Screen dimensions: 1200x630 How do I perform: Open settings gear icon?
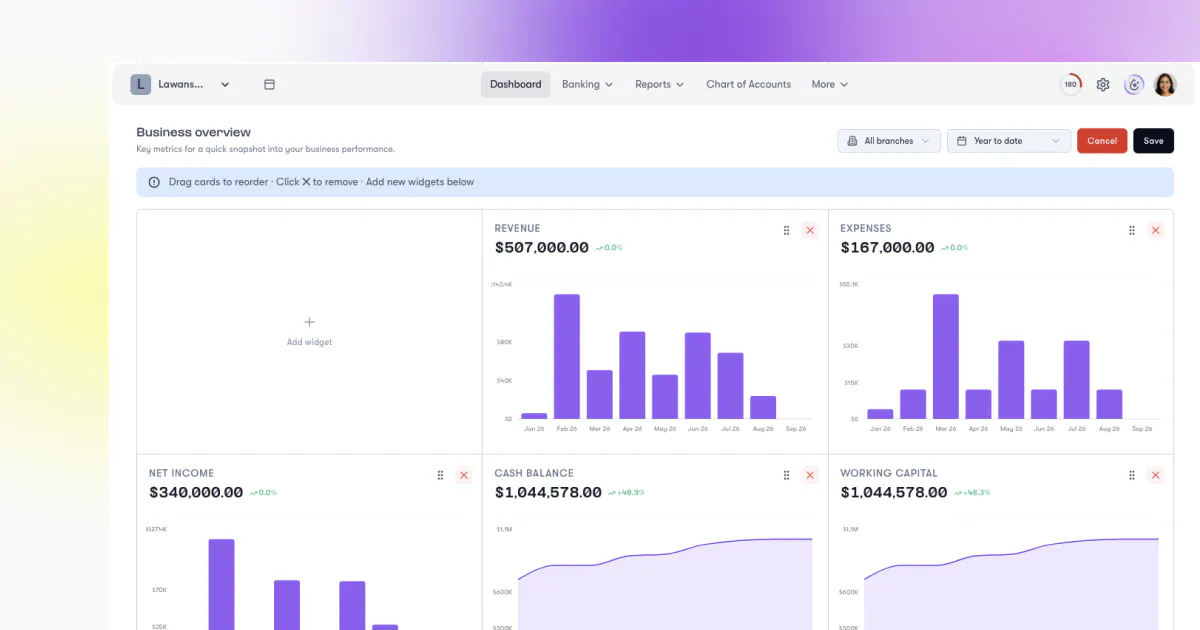pos(1103,85)
